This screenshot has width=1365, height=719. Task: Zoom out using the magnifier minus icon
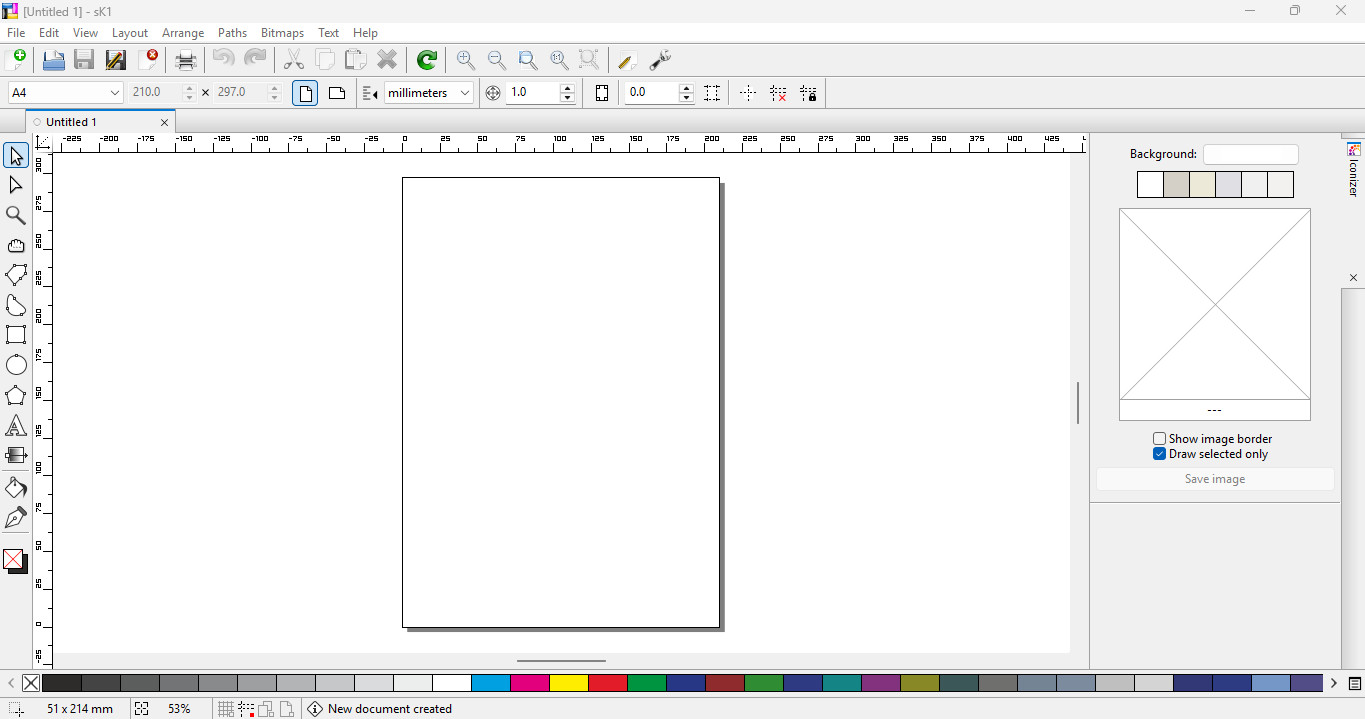[x=497, y=60]
